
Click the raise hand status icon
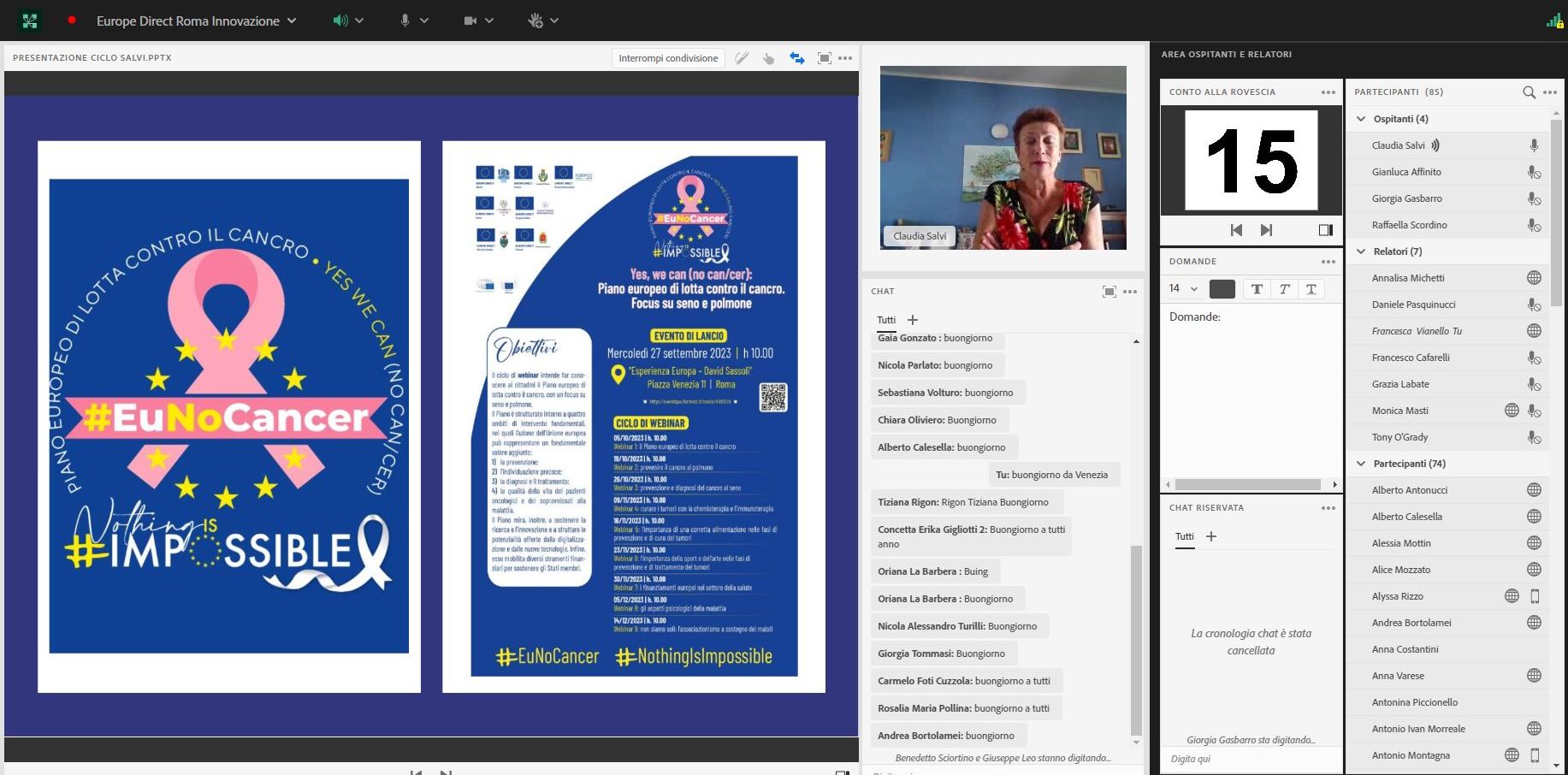click(x=535, y=21)
